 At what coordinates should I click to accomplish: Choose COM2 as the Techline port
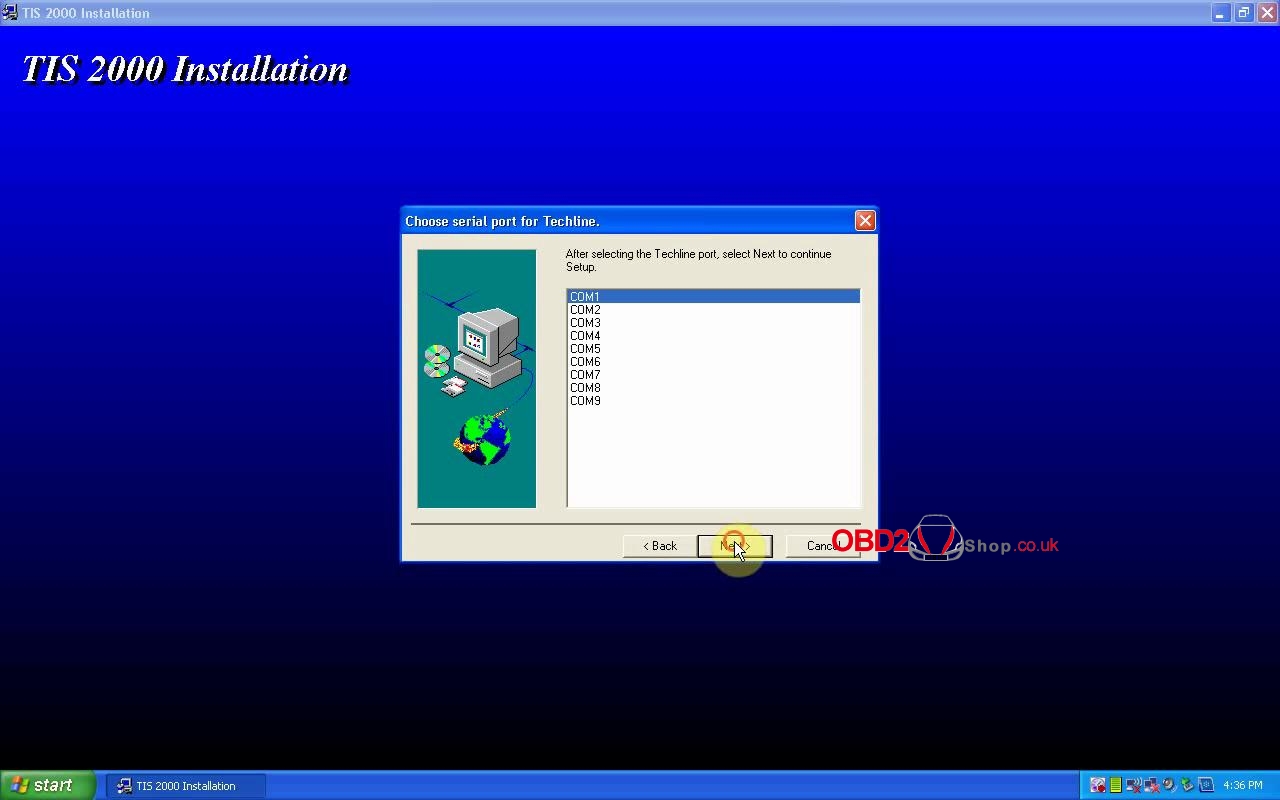point(586,310)
